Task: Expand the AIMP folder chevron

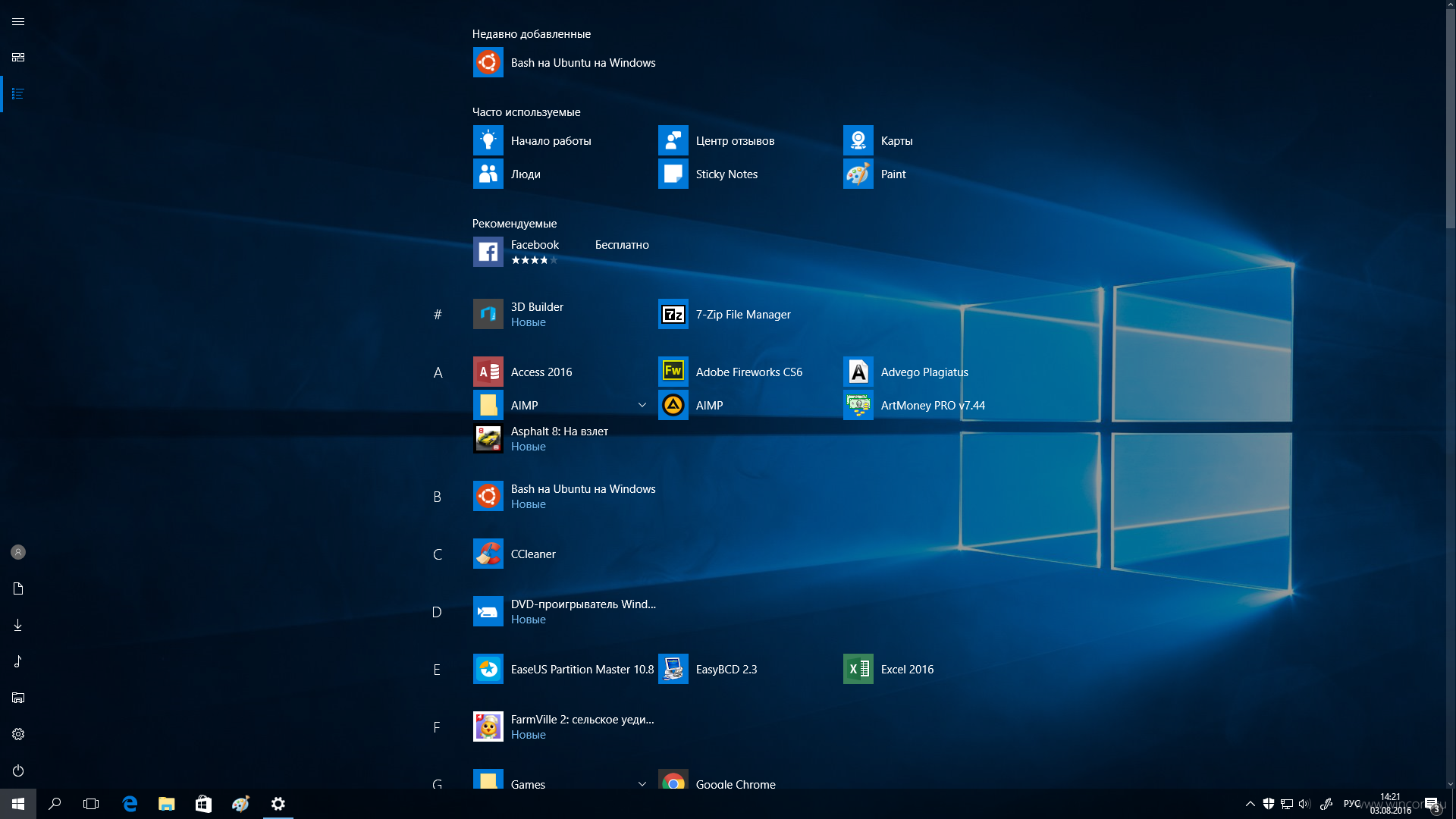Action: [x=642, y=405]
